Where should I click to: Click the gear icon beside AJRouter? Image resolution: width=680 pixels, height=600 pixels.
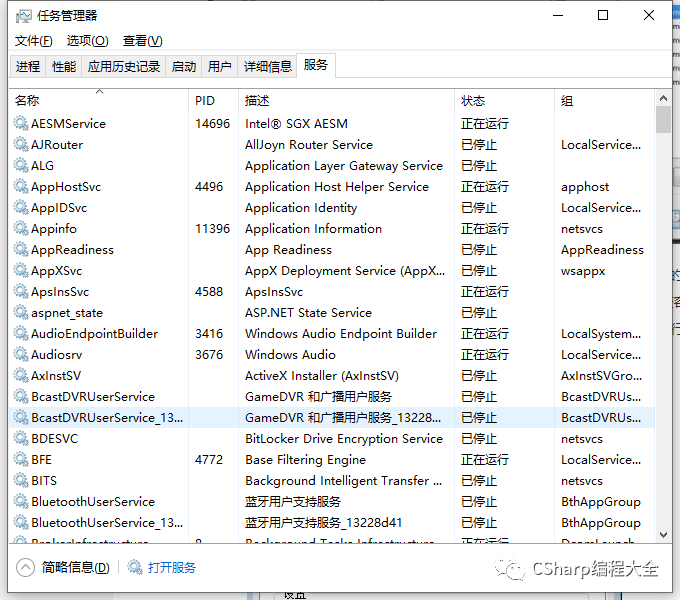tap(21, 144)
